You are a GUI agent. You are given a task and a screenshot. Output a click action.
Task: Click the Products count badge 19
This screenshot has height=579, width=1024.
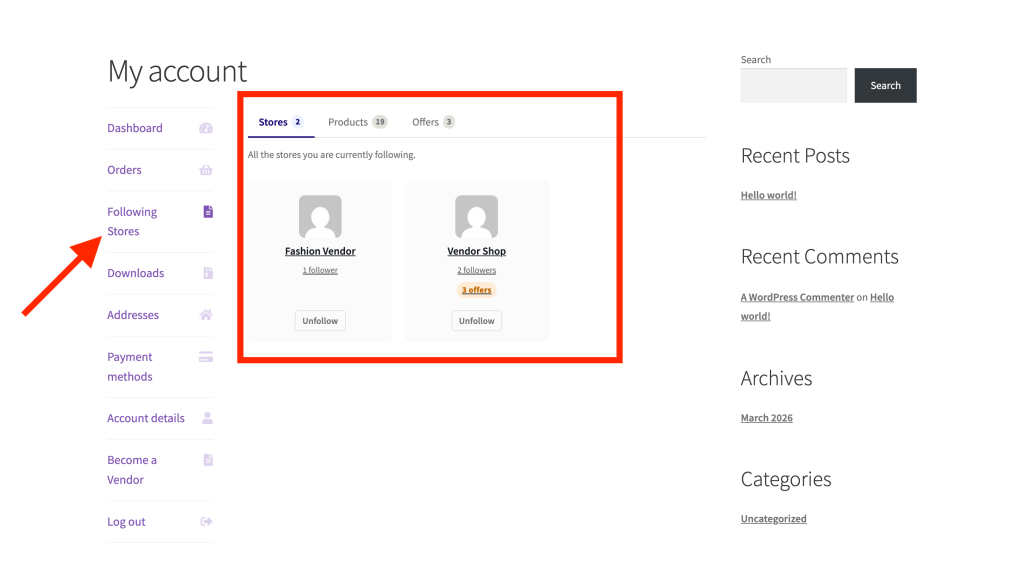point(380,122)
